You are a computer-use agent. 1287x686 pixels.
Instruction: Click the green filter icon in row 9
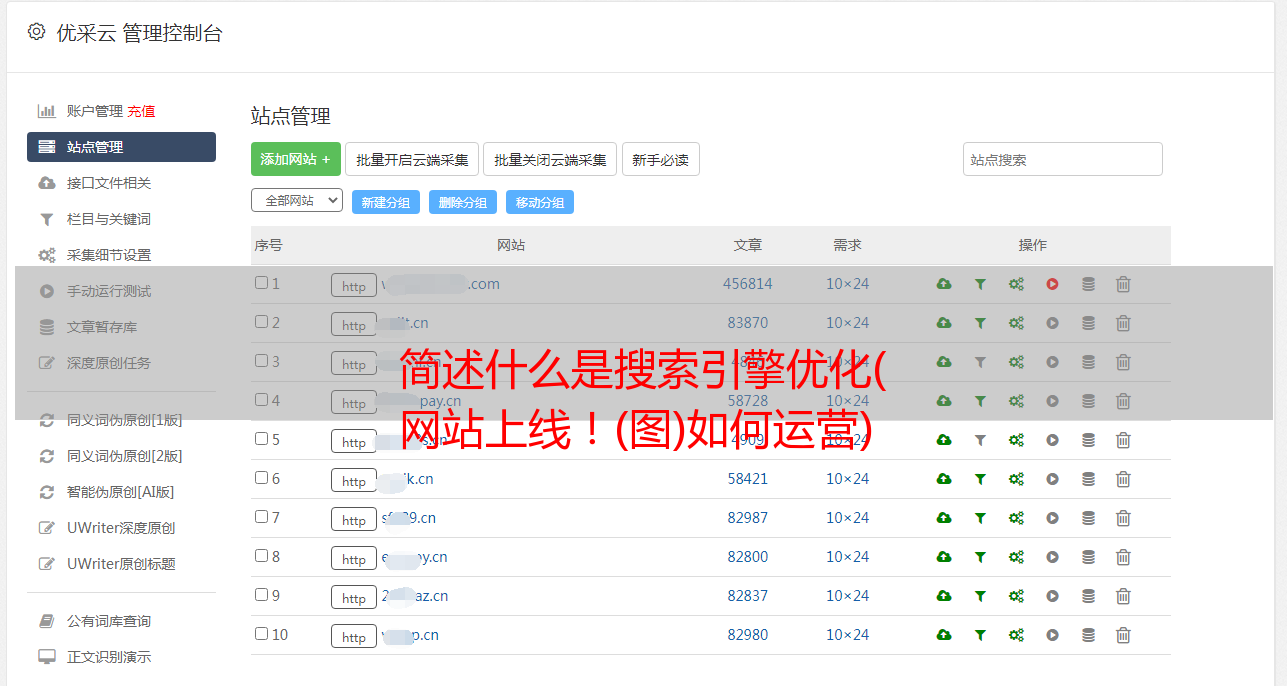coord(980,596)
